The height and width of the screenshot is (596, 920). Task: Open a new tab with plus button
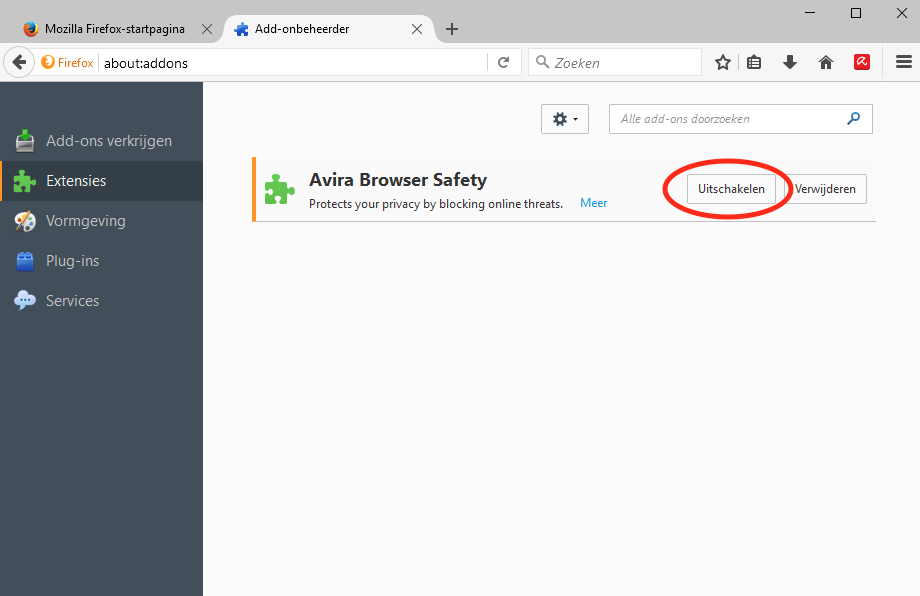452,29
